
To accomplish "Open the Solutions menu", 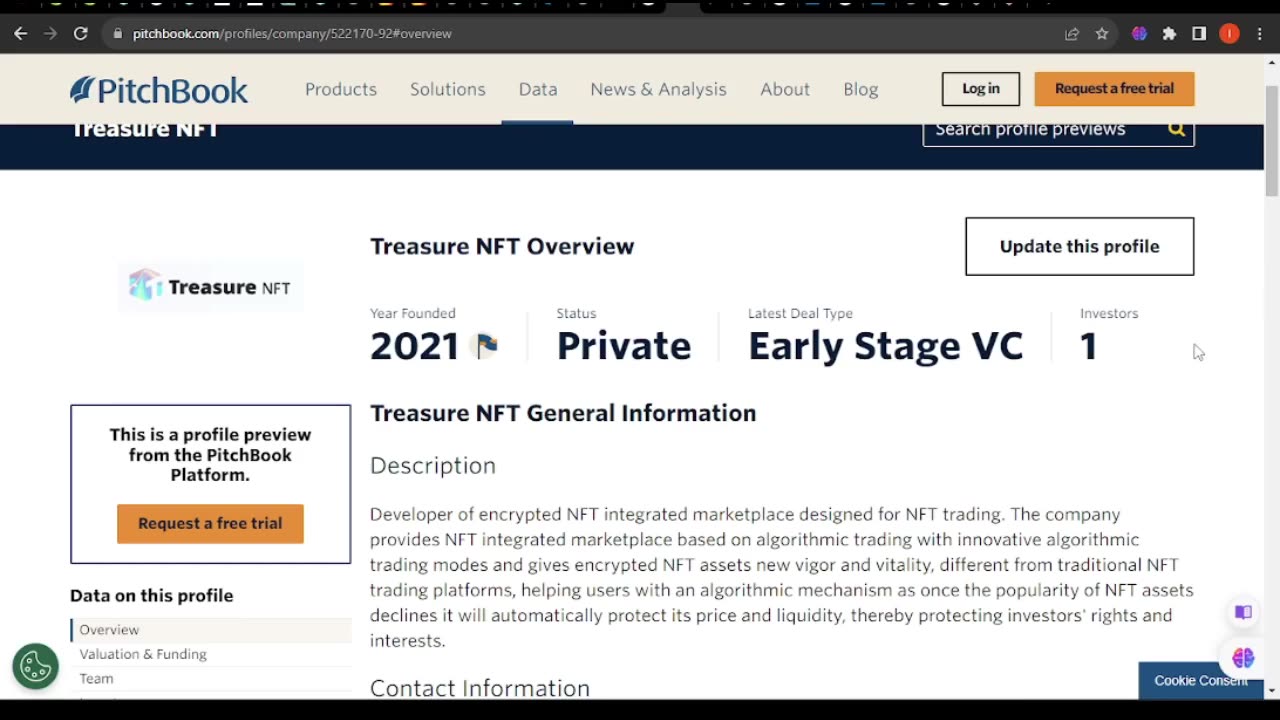I will pyautogui.click(x=447, y=89).
